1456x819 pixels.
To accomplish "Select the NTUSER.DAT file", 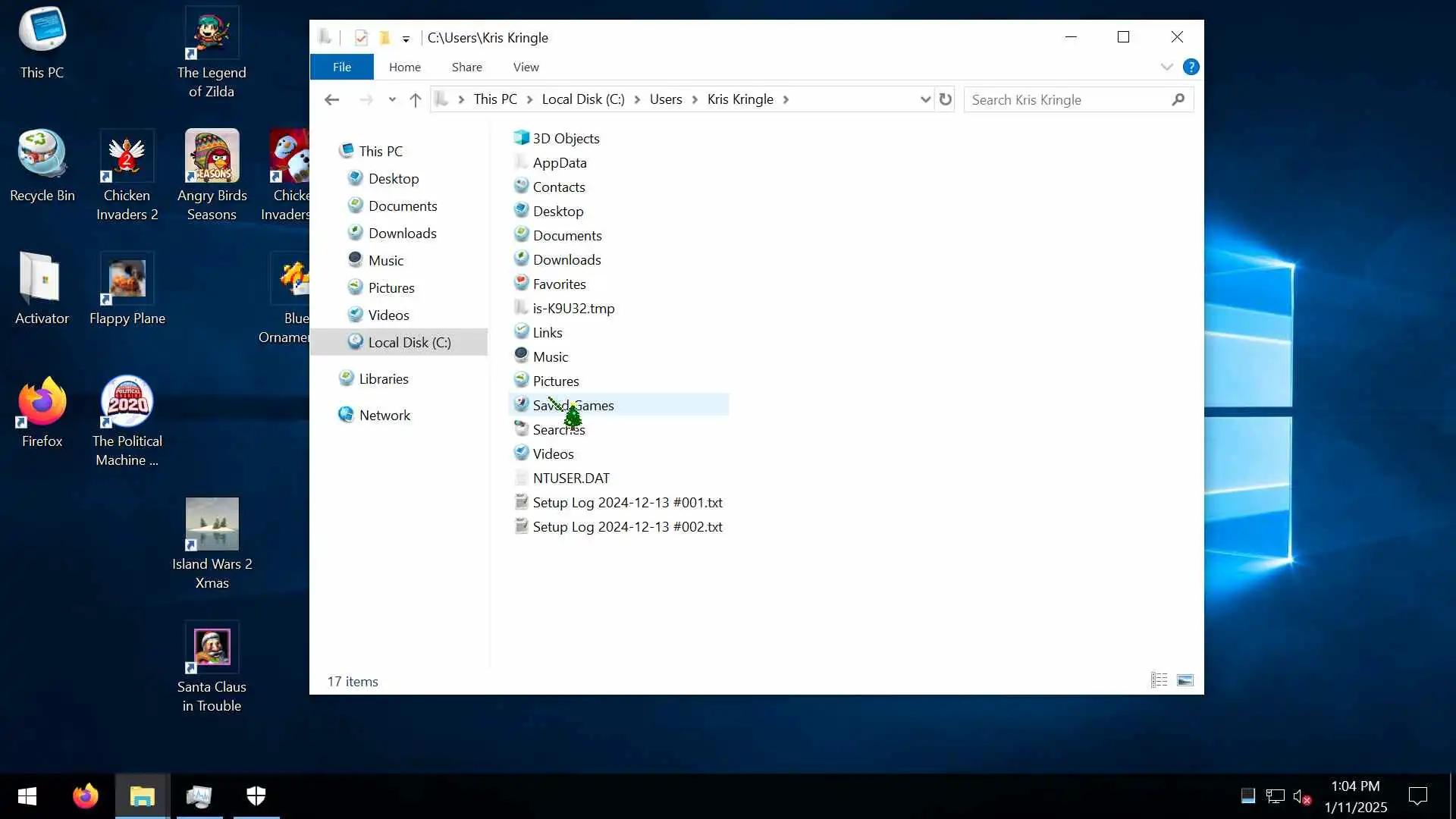I will [570, 478].
